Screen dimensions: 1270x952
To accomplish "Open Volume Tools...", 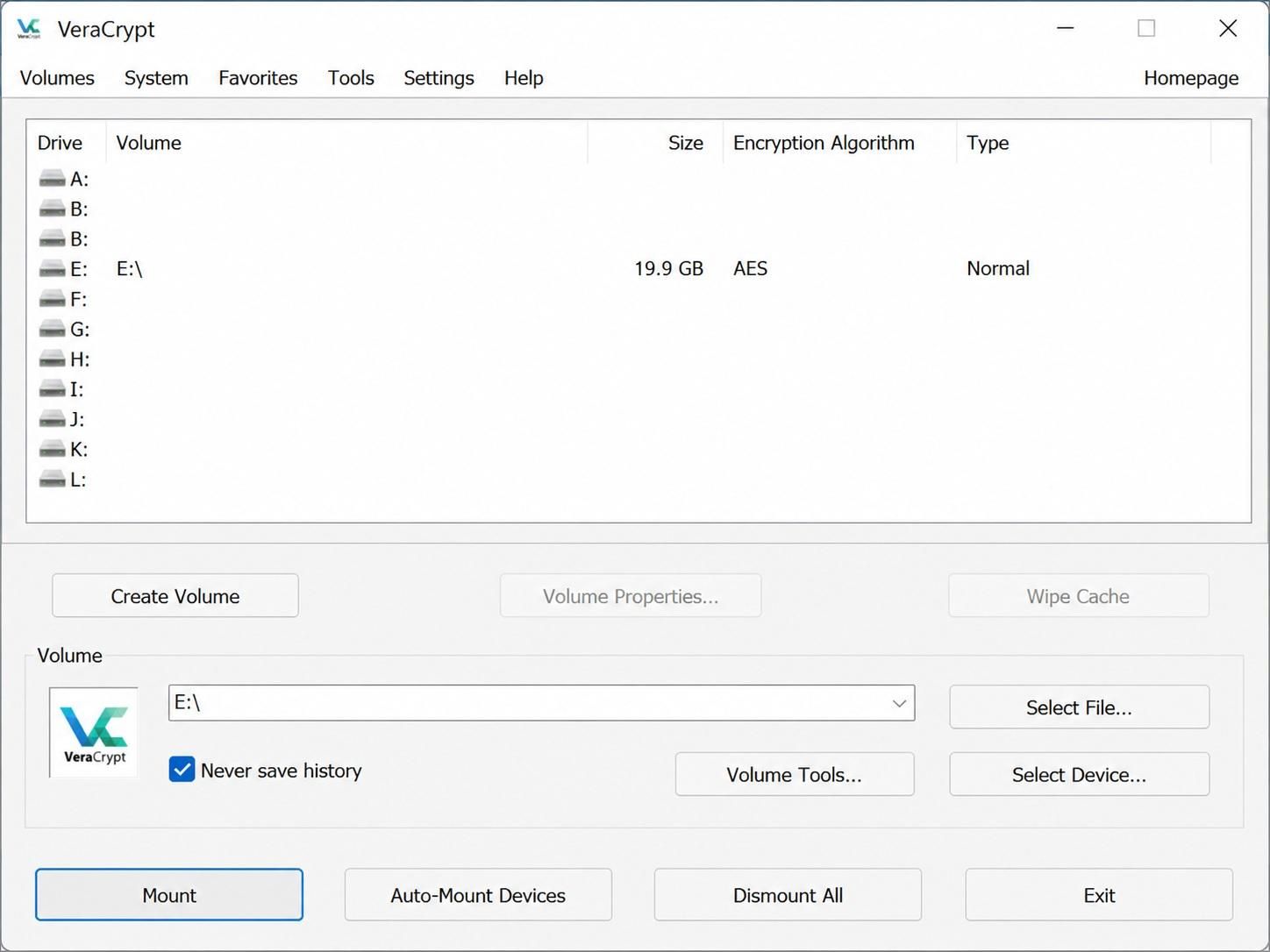I will click(795, 774).
